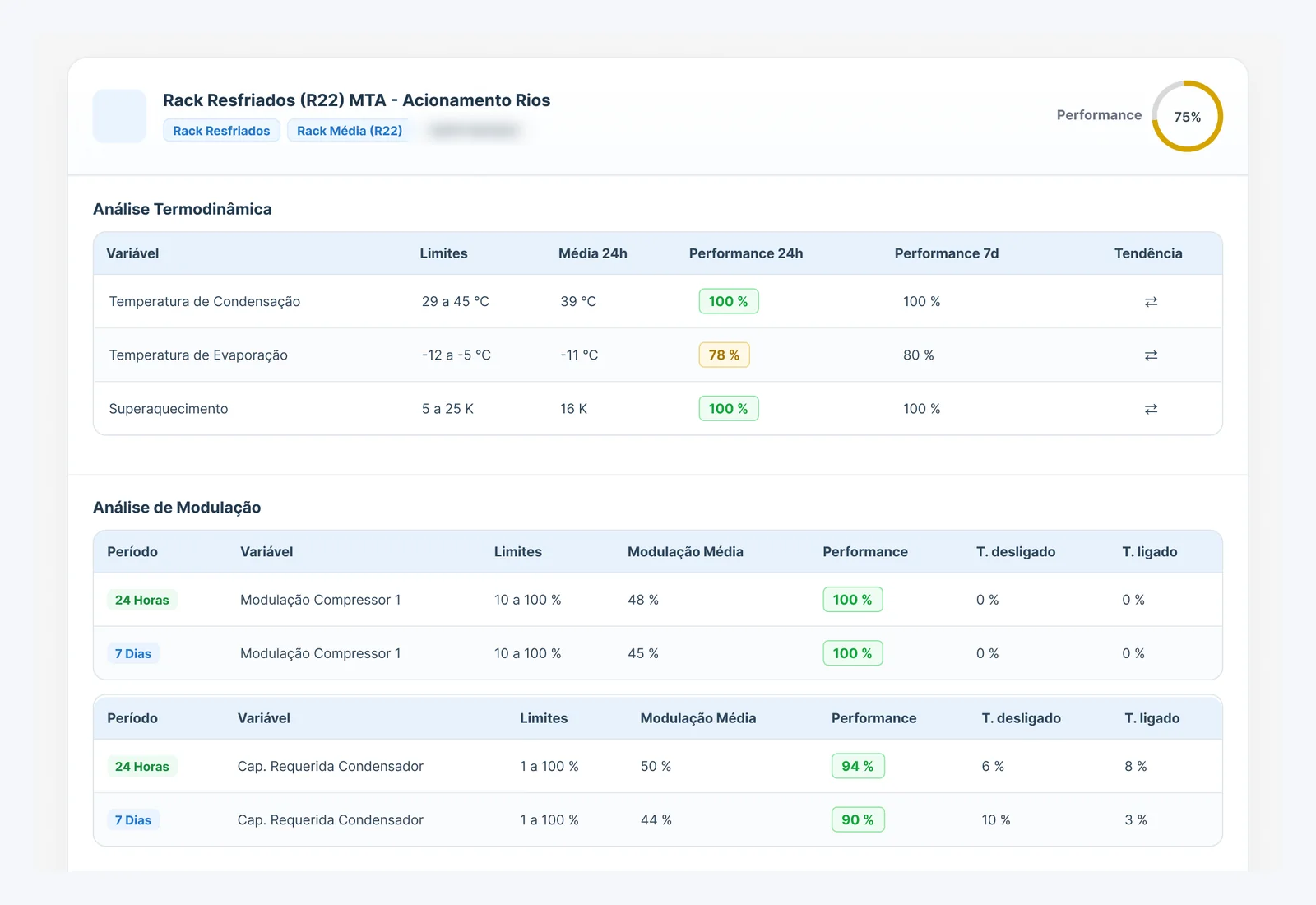Click the Variável header in thermodynamic table
This screenshot has height=905, width=1316.
point(132,253)
